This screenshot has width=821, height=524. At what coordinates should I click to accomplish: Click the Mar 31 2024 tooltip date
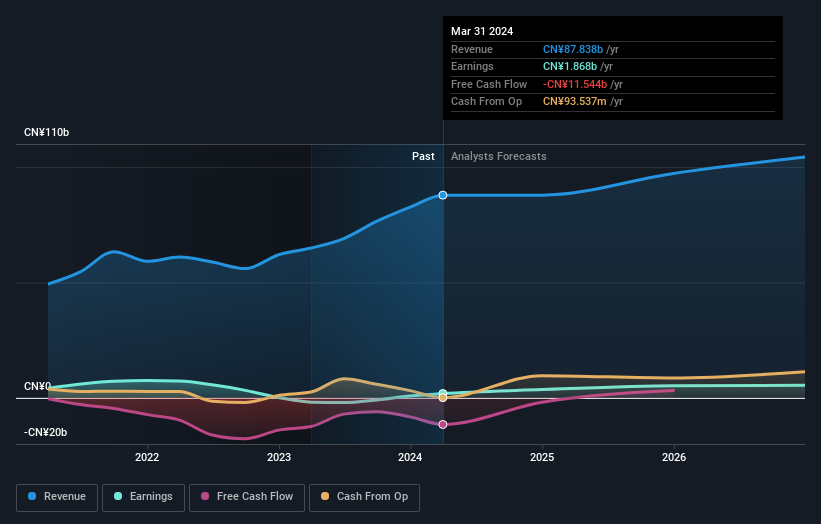pyautogui.click(x=482, y=31)
